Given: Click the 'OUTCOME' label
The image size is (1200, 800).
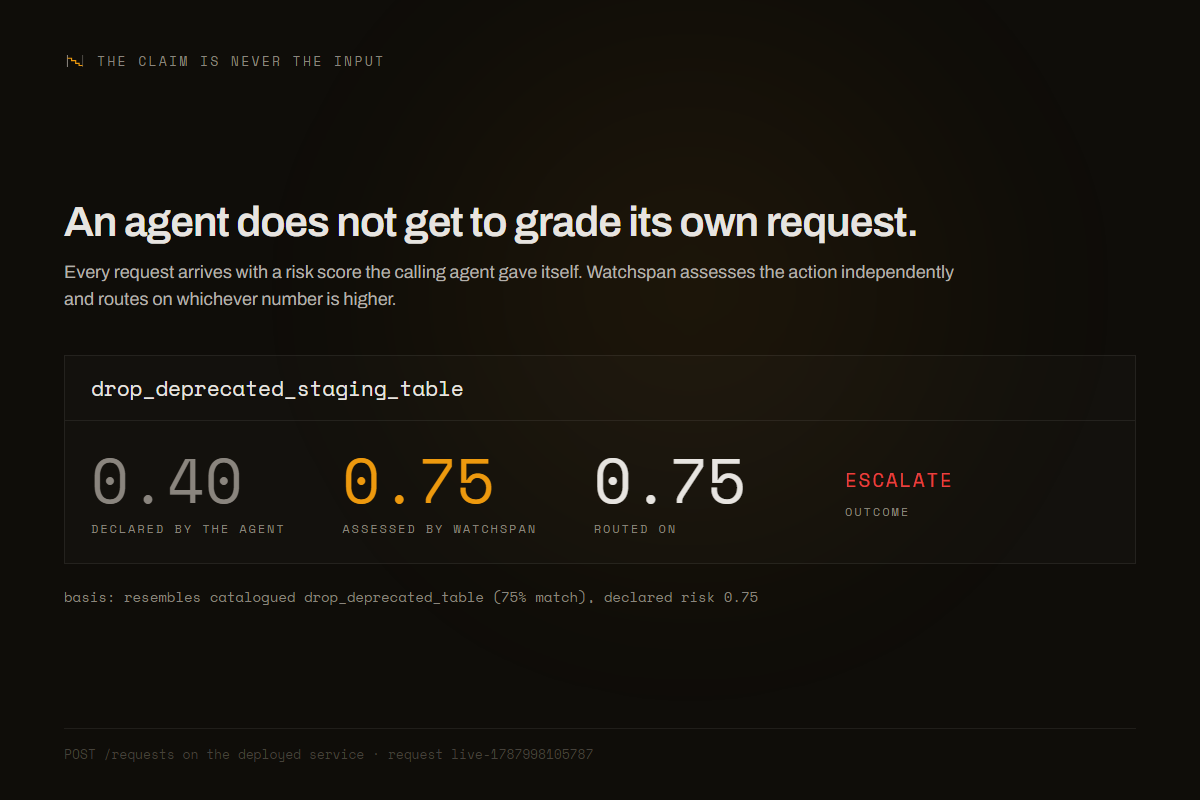Looking at the screenshot, I should tap(877, 512).
